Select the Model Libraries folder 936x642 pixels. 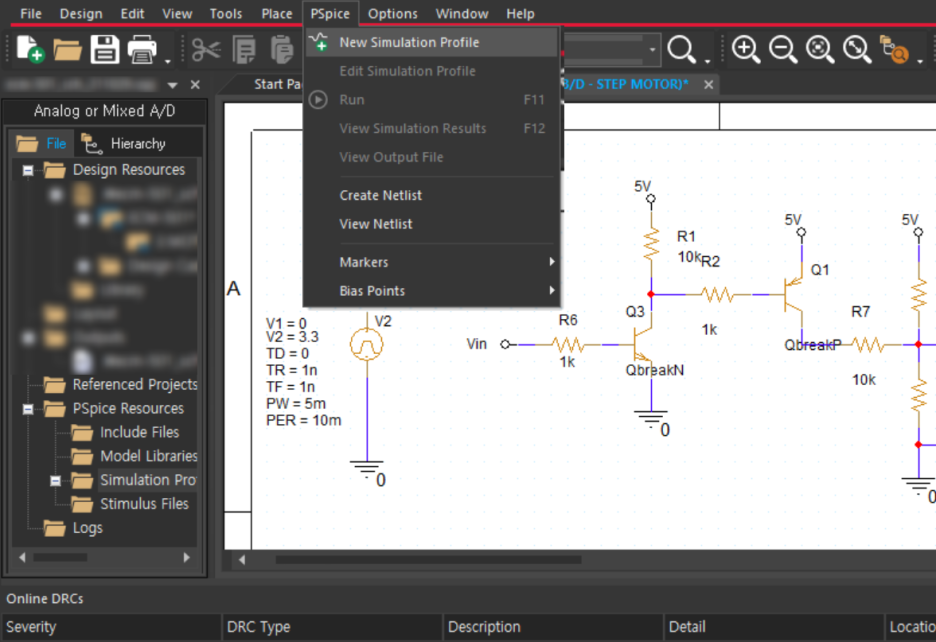[135, 456]
